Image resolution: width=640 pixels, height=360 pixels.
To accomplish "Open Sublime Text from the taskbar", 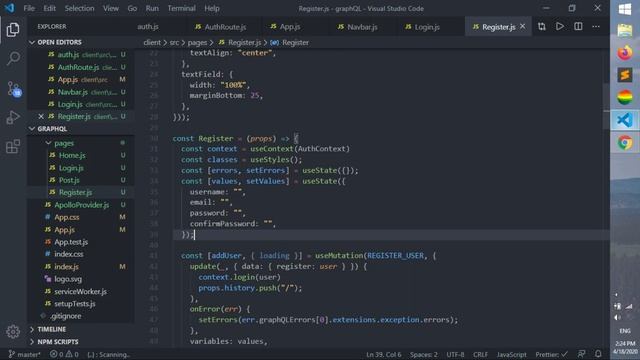I will [624, 75].
